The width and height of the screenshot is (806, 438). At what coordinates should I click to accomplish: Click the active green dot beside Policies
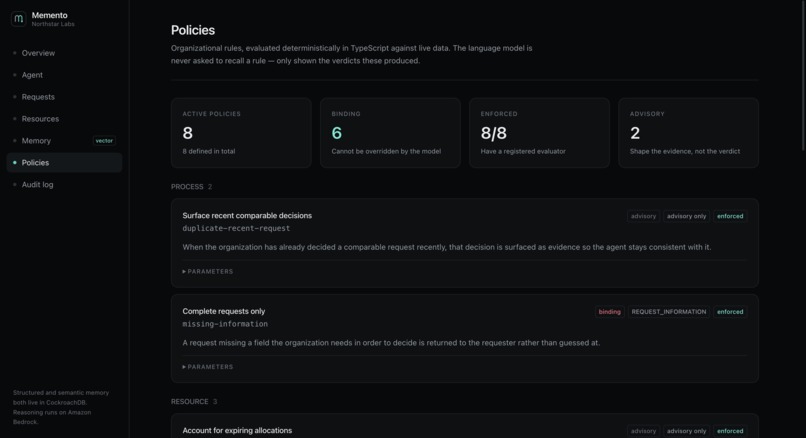tap(14, 162)
